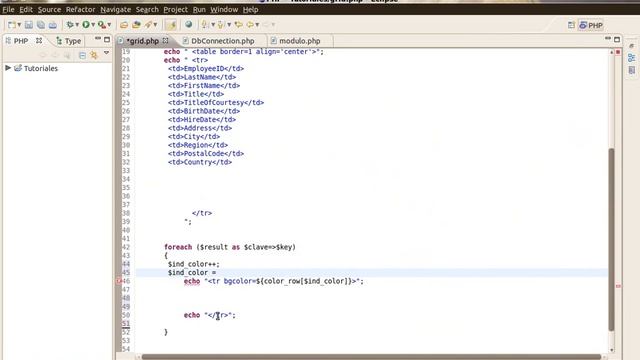Click the <td>EmployeeID</td> code line
Viewport: 640px width, 360px height.
(x=206, y=69)
